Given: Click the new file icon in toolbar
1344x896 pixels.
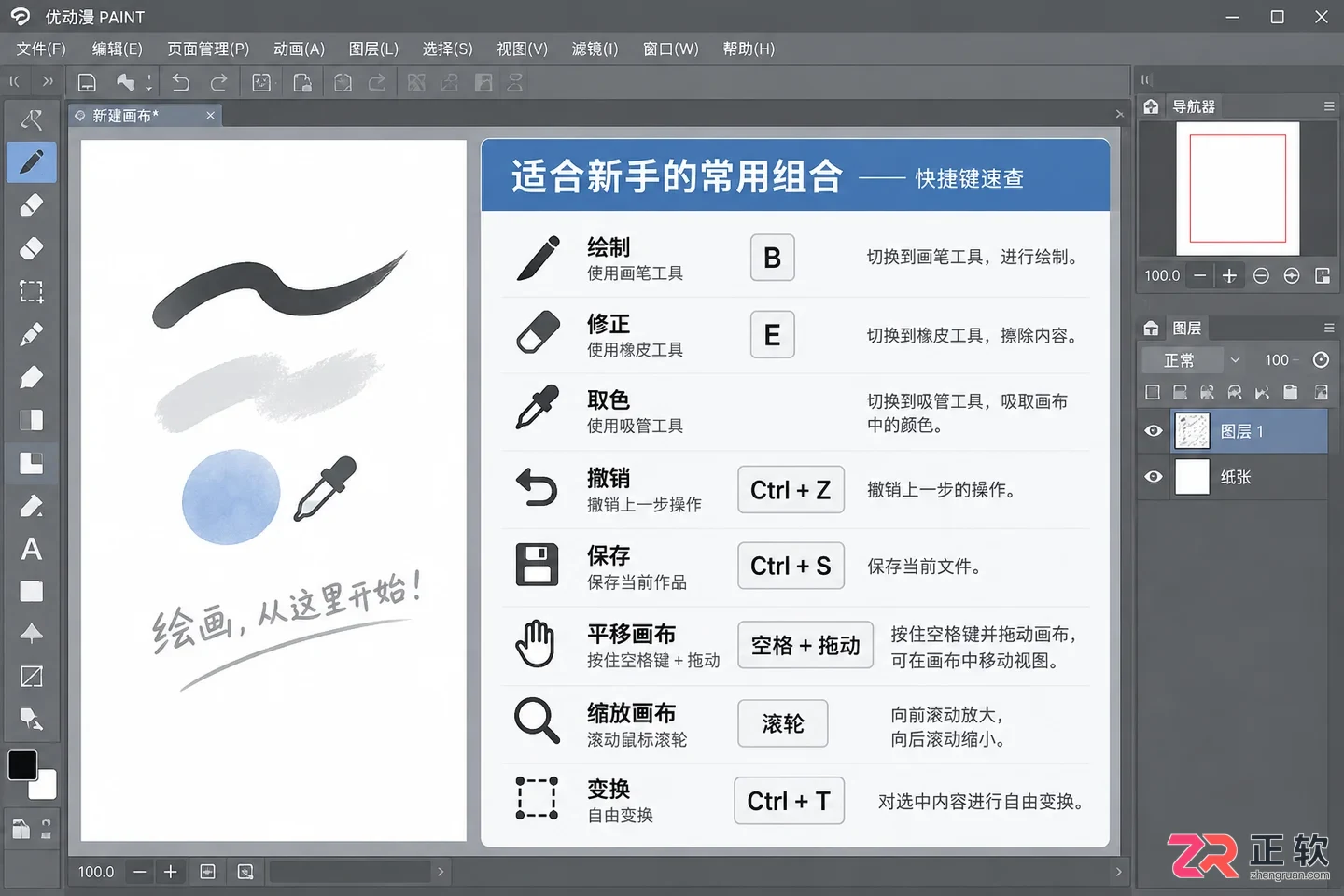Looking at the screenshot, I should click(x=87, y=83).
